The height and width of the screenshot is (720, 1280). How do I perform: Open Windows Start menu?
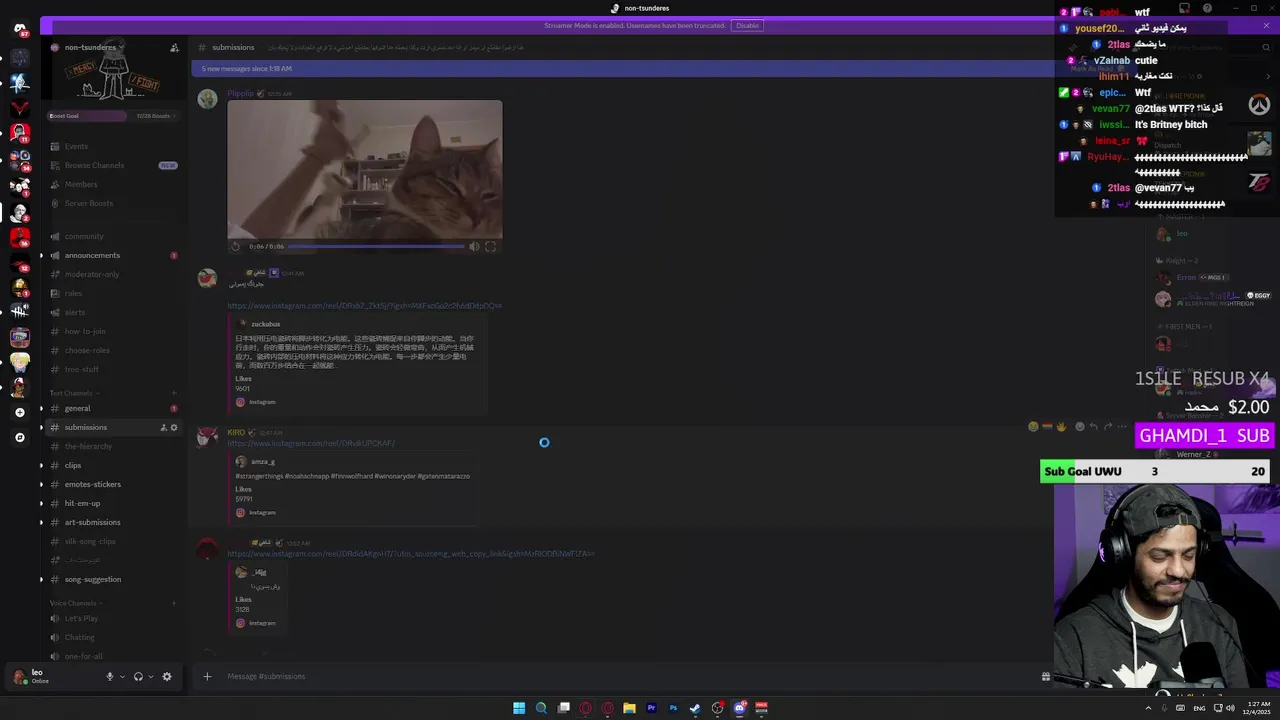tap(519, 708)
